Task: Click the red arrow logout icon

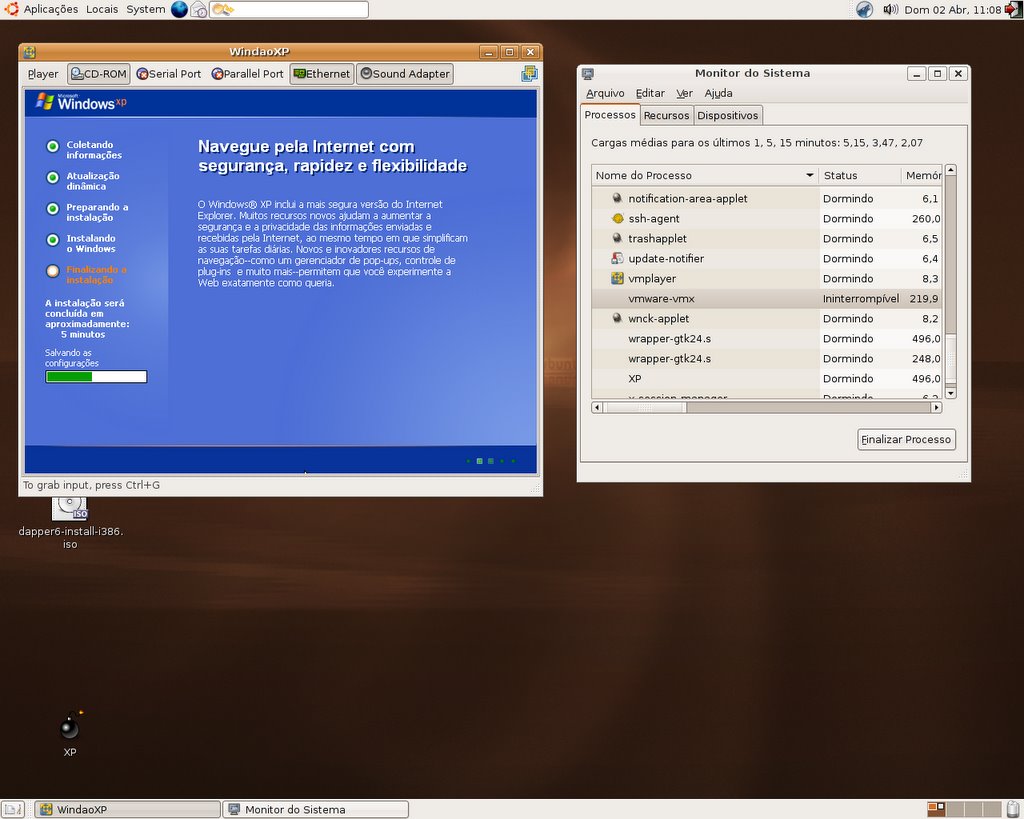Action: (x=1013, y=9)
